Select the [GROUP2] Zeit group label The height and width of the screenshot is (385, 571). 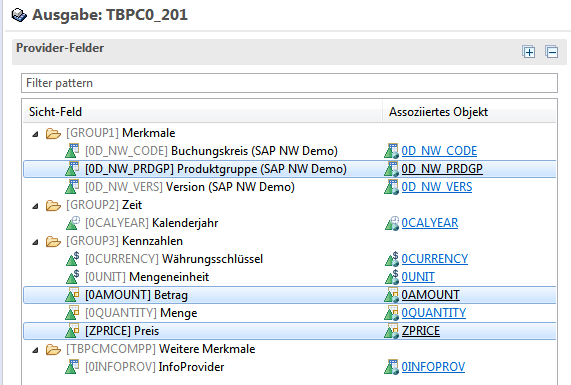[104, 205]
